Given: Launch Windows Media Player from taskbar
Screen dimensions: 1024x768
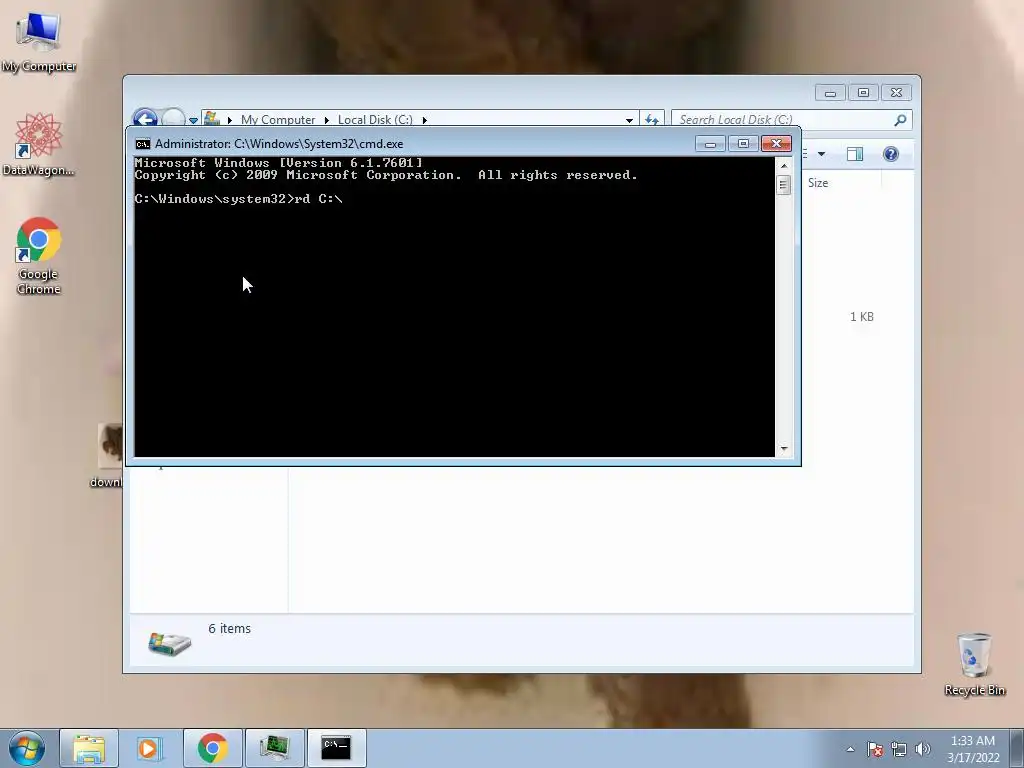Looking at the screenshot, I should pos(148,748).
